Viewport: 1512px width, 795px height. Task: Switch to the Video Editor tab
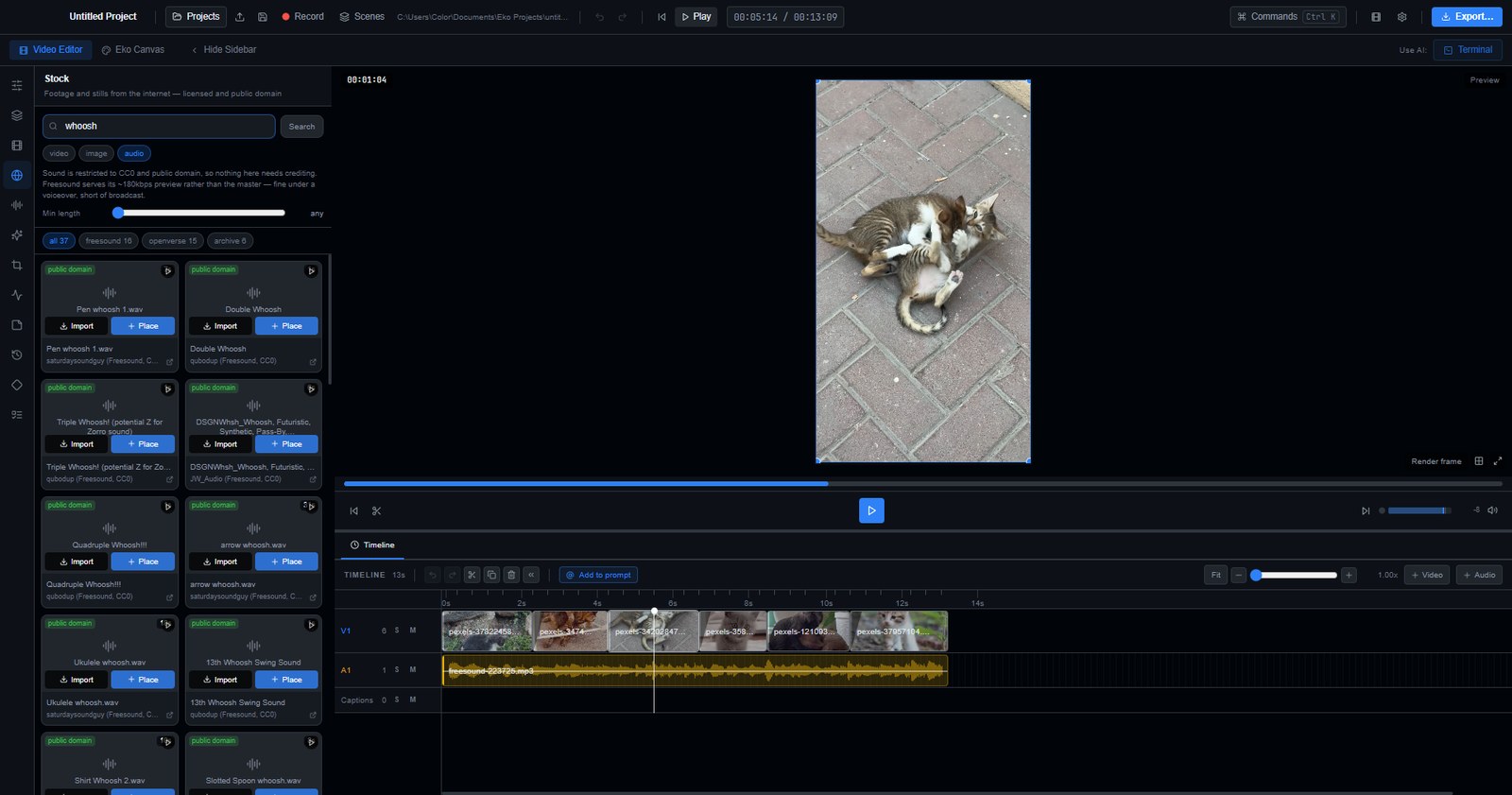coord(51,50)
